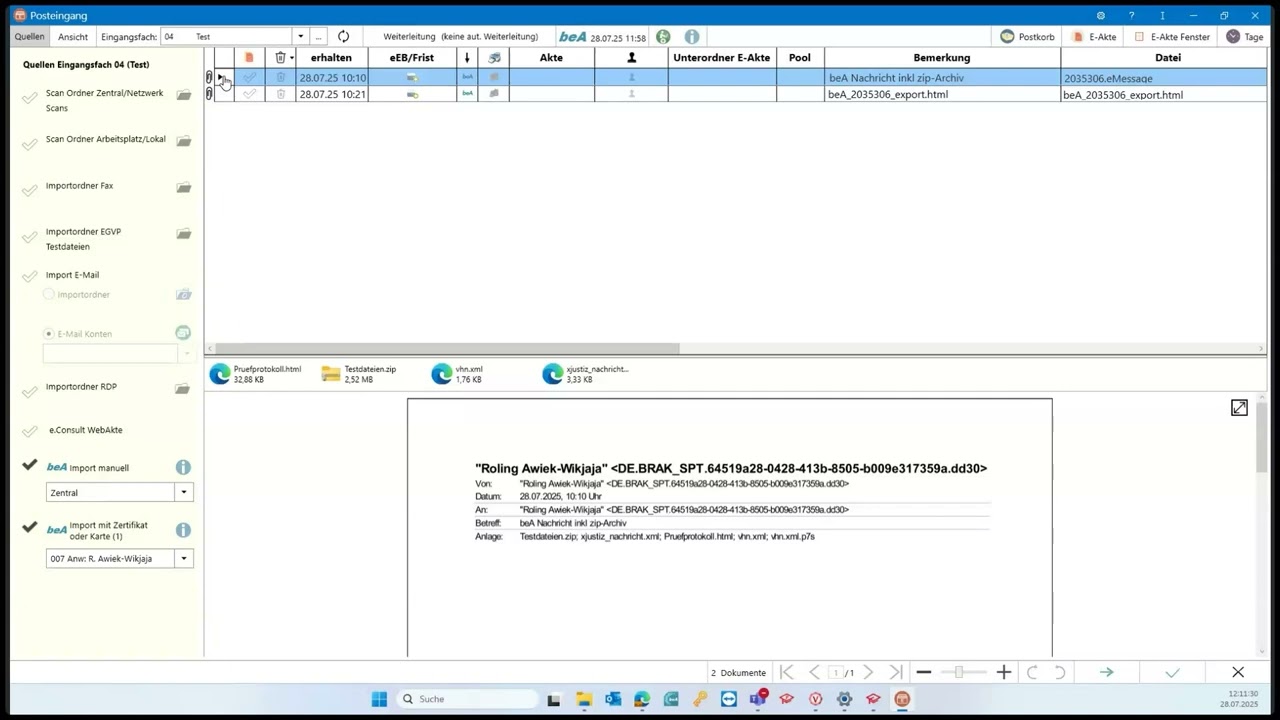Screen dimensions: 1280x720
Task: Switch to the Quellen tab
Action: pos(29,37)
